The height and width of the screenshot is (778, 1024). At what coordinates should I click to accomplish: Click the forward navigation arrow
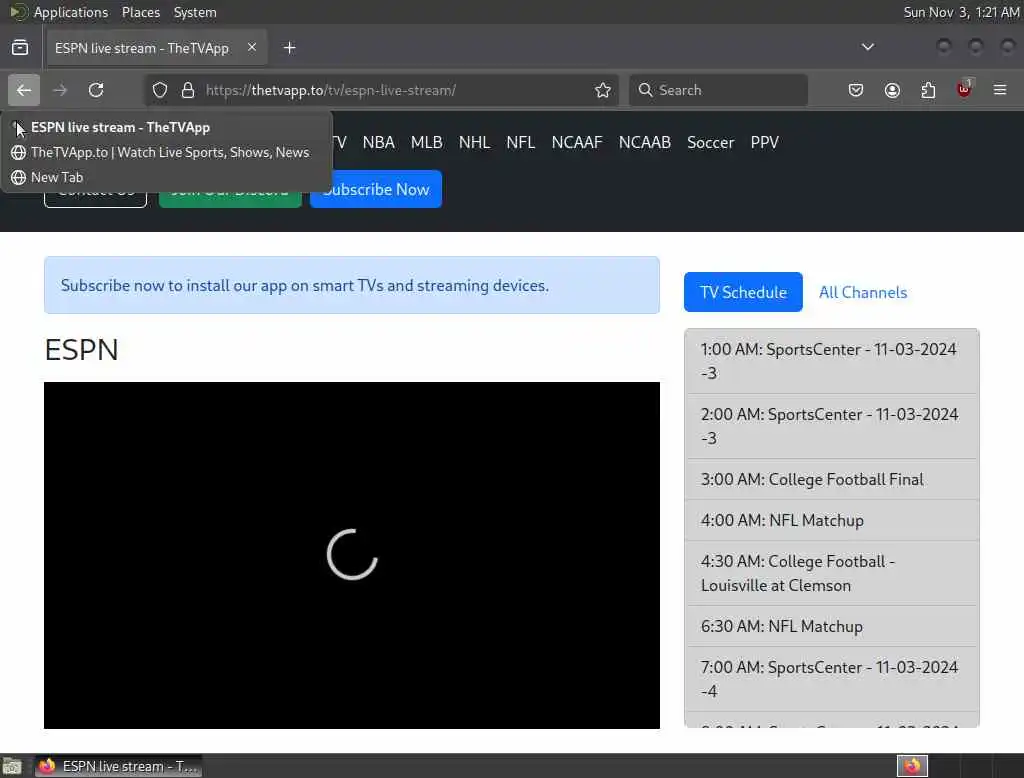coord(60,90)
